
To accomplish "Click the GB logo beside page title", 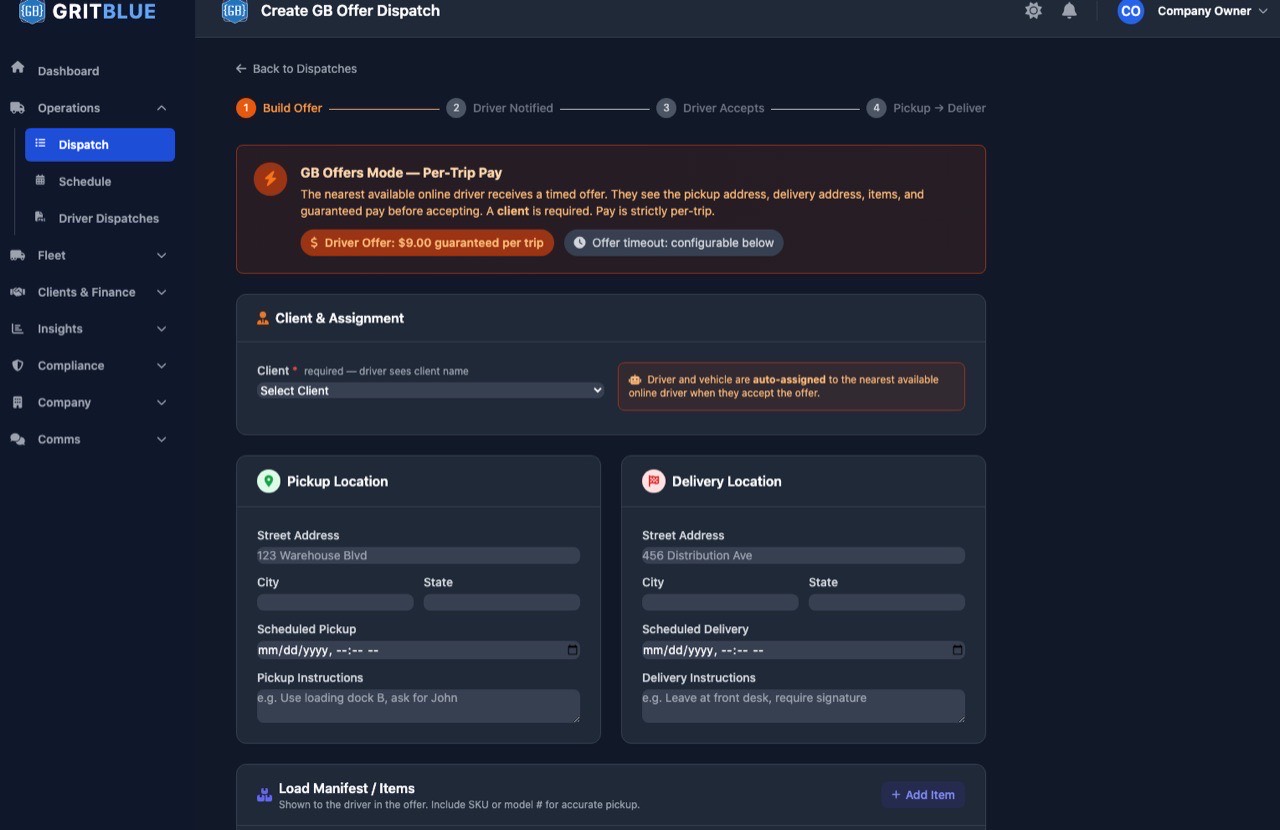I will coord(234,11).
